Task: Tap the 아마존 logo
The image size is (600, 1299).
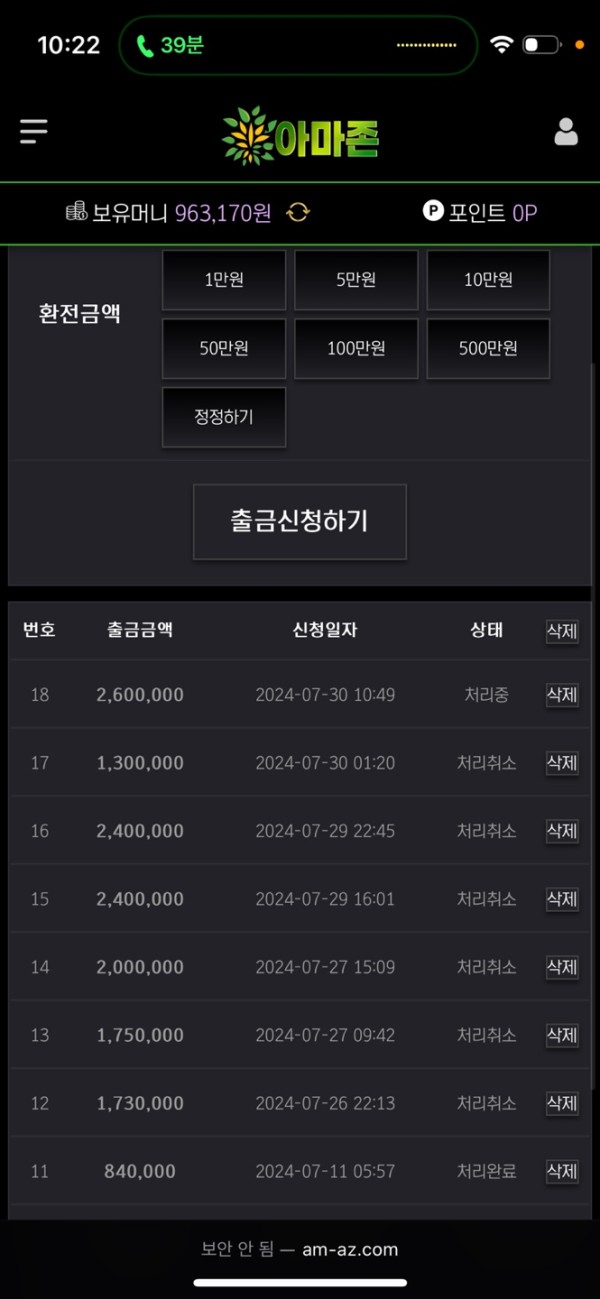Action: tap(300, 137)
